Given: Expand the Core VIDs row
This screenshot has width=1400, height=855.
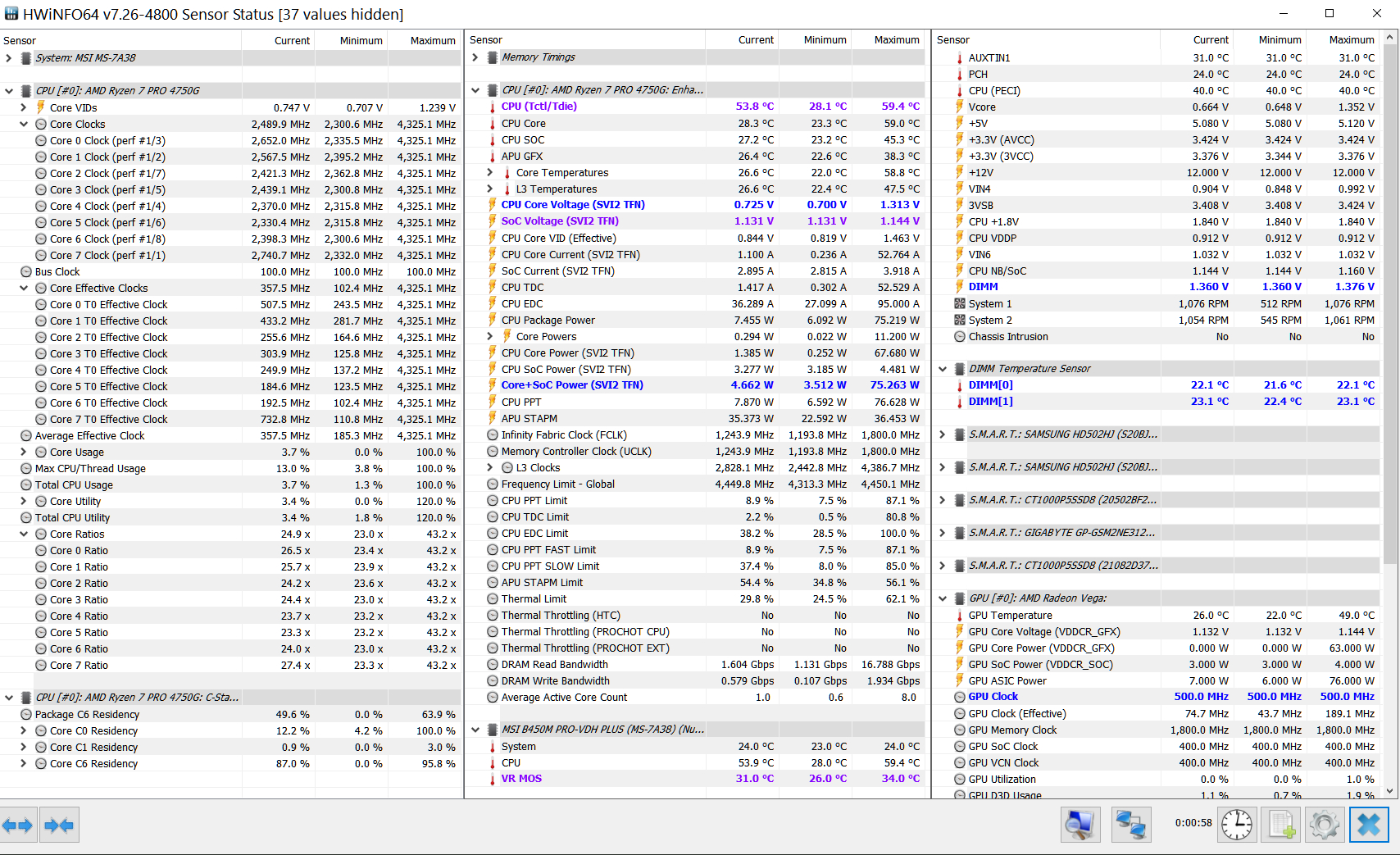Looking at the screenshot, I should point(24,107).
